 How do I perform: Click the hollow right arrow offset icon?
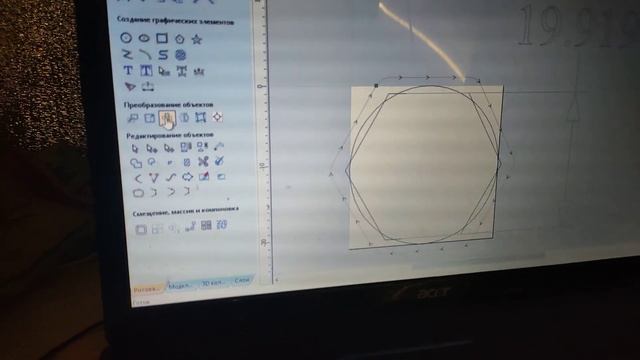[x=187, y=177]
